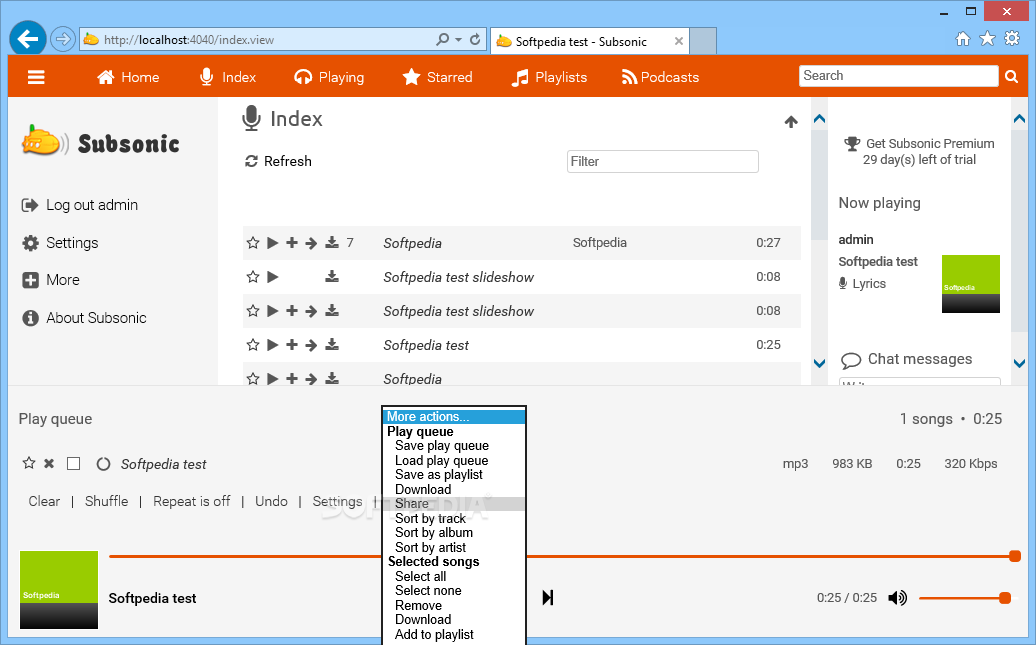The width and height of the screenshot is (1036, 645).
Task: Click the now playing album cover thumbnail
Action: (x=971, y=284)
